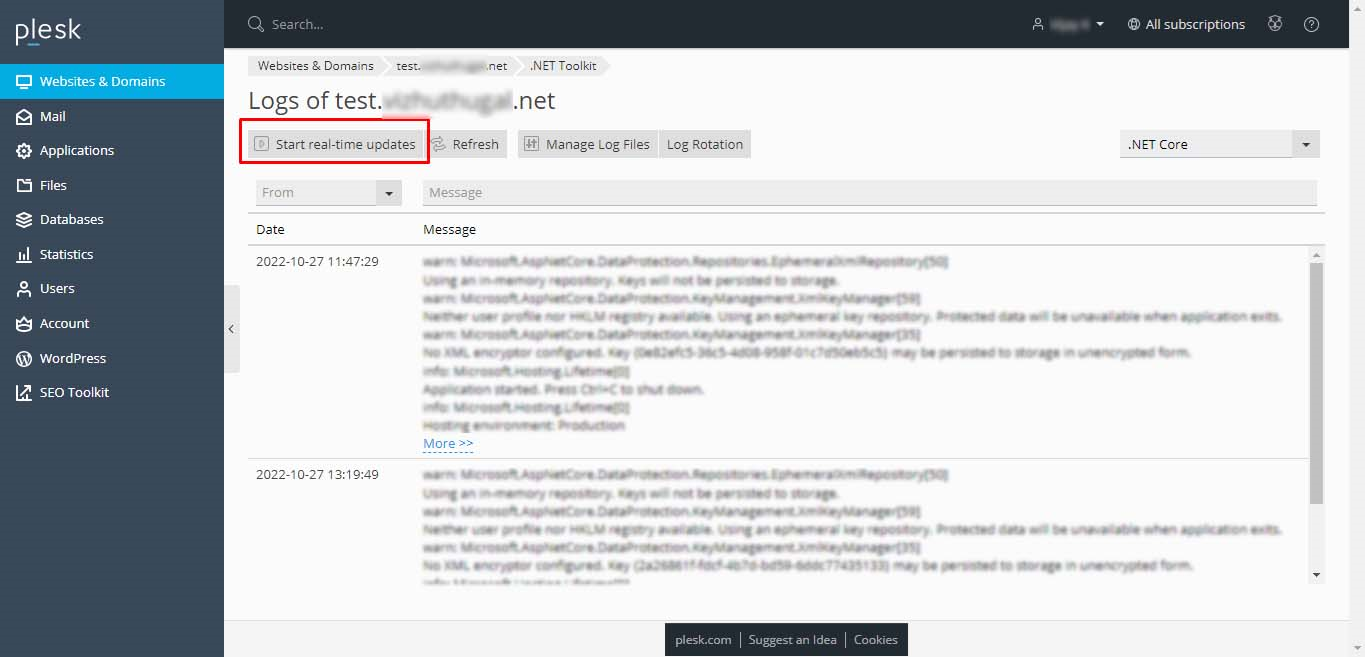Click the Message filter field

(870, 192)
